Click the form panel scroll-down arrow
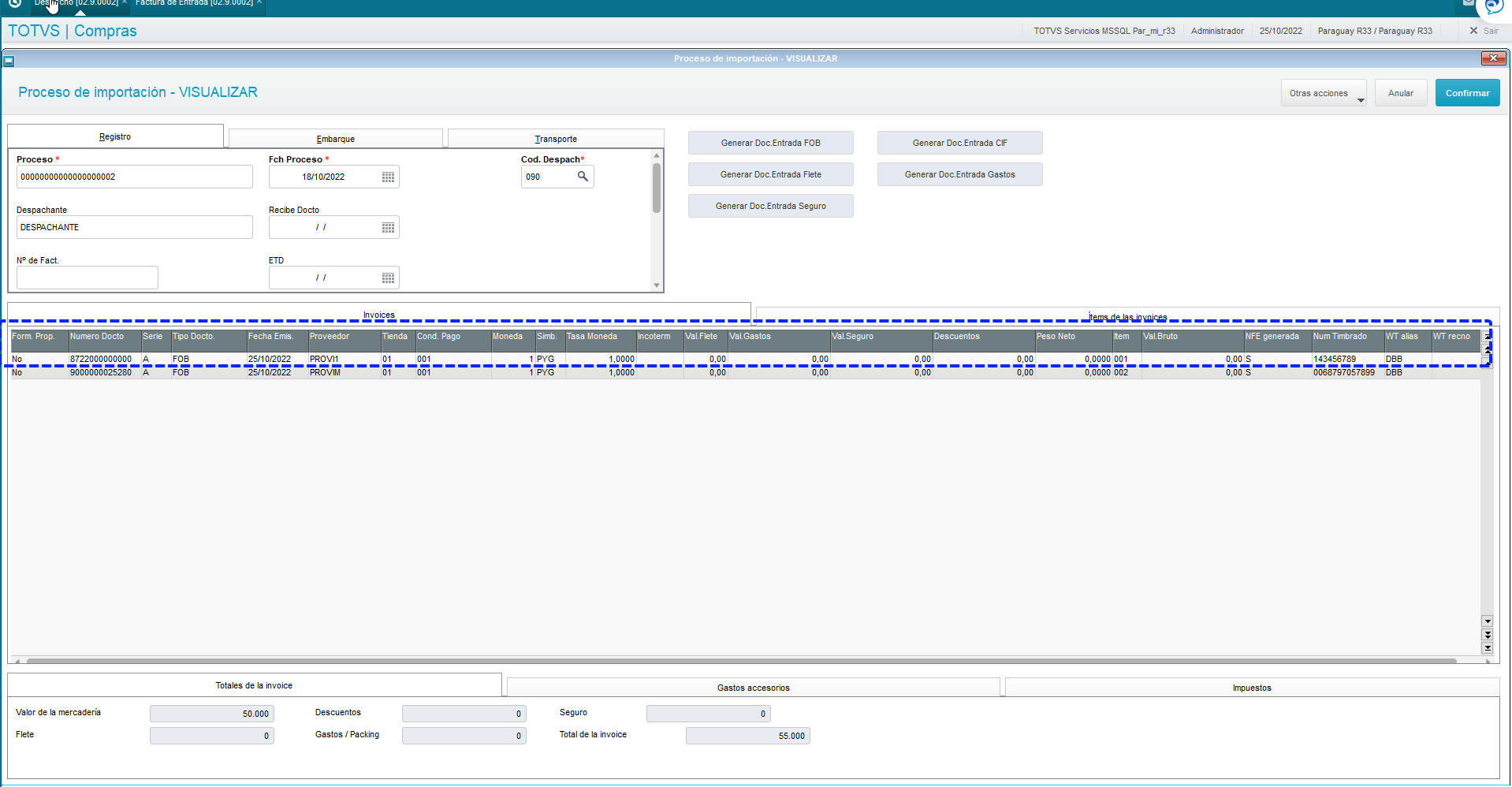This screenshot has width=1512, height=787. 657,285
